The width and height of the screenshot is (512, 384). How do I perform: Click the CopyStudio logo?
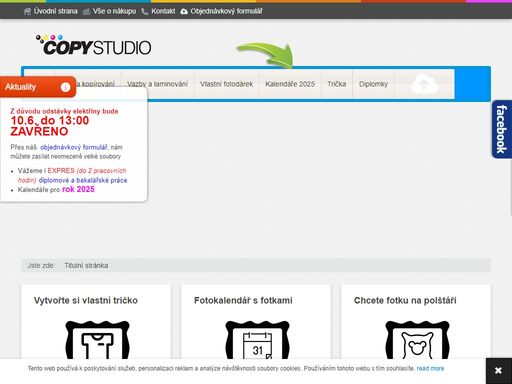click(94, 45)
